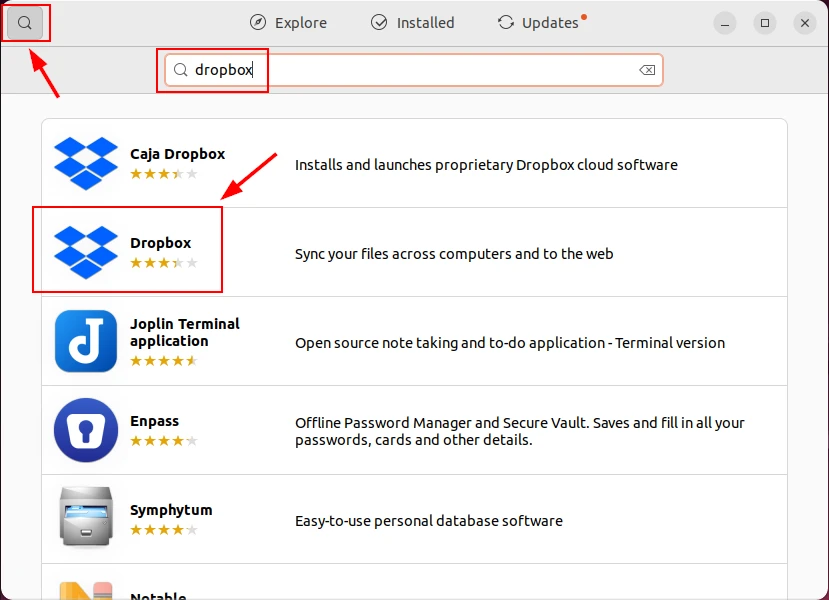The width and height of the screenshot is (829, 600).
Task: Click the Enpass keyhole icon
Action: (86, 430)
